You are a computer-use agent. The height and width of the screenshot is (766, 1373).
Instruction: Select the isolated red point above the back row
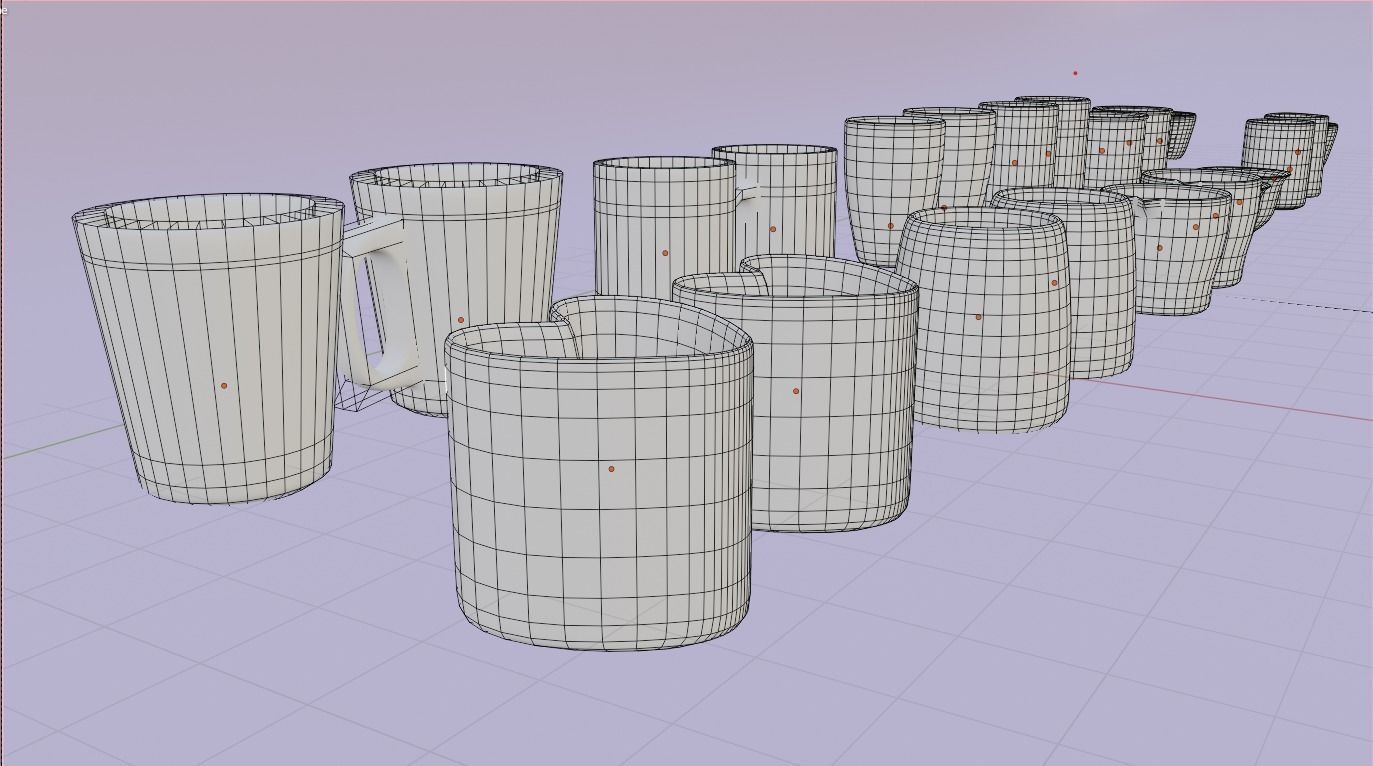(x=1075, y=73)
